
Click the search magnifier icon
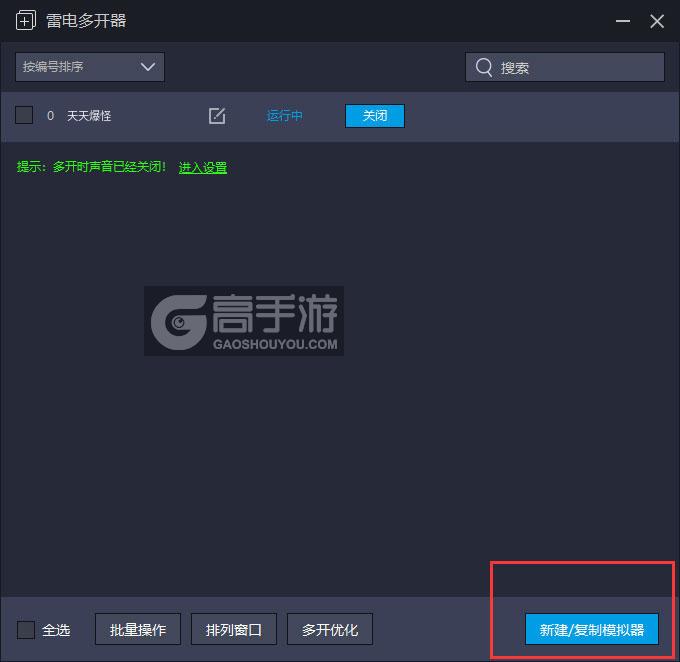[x=484, y=67]
